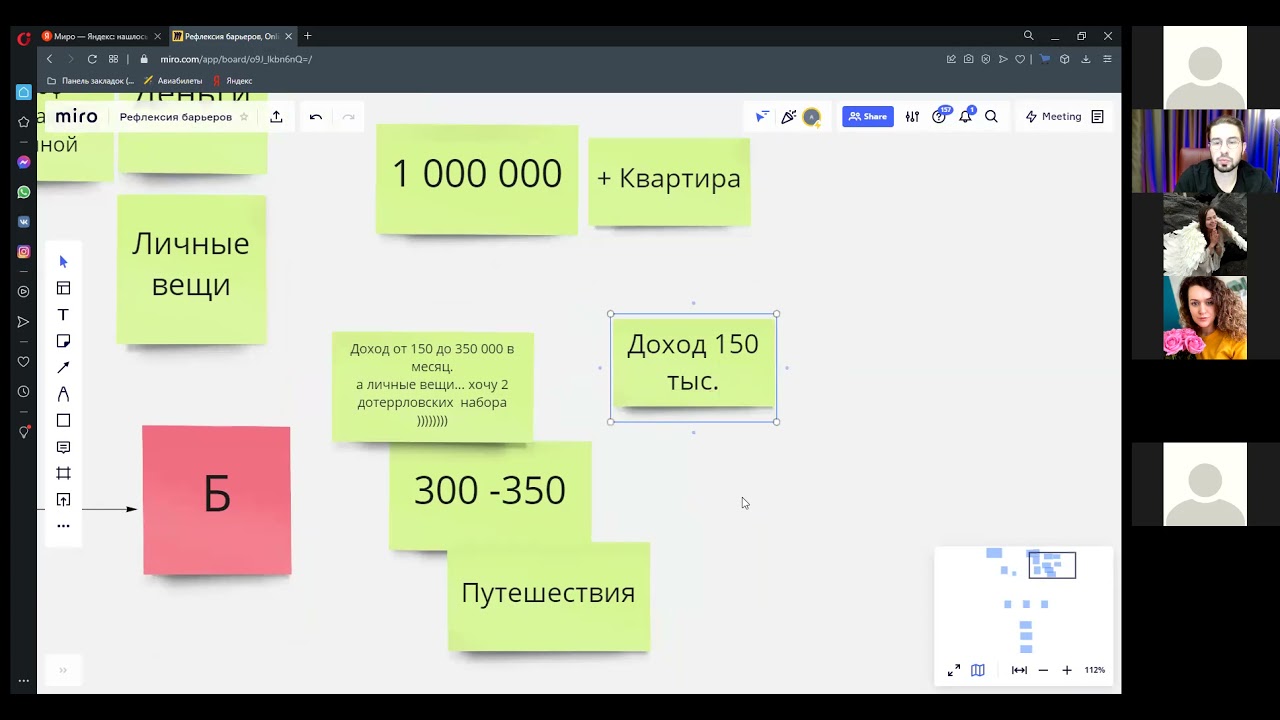The image size is (1280, 720).
Task: Open more tools ellipsis in Miro toolbar
Action: 63,526
